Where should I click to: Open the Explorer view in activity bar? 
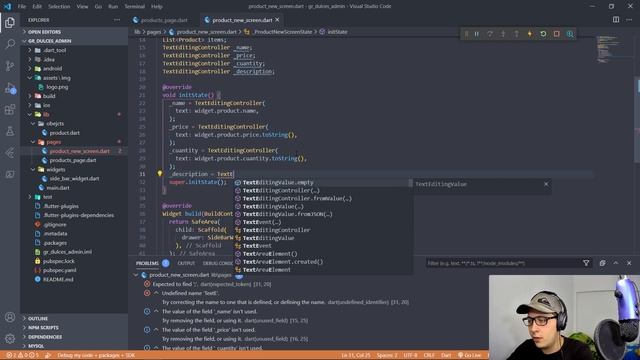(10, 22)
